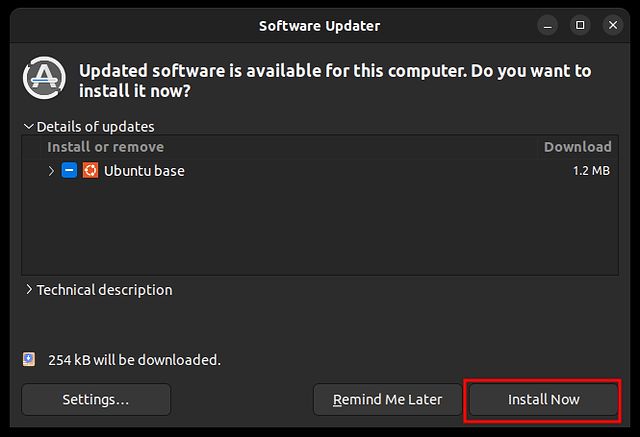Screen dimensions: 640x437
Task: Toggle the Ubuntu base checkbox
Action: coord(69,171)
